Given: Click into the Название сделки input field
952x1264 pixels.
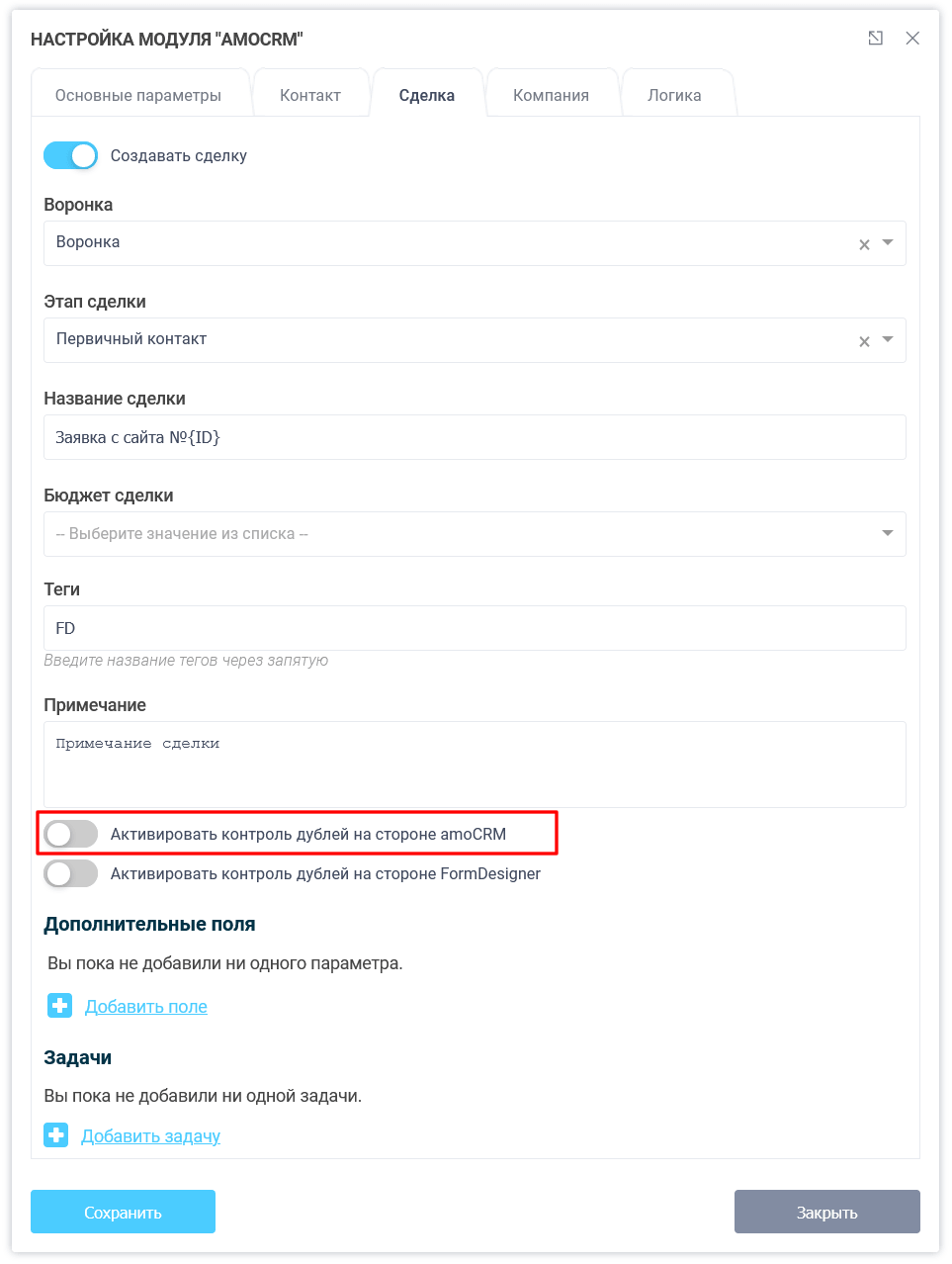Looking at the screenshot, I should [475, 437].
